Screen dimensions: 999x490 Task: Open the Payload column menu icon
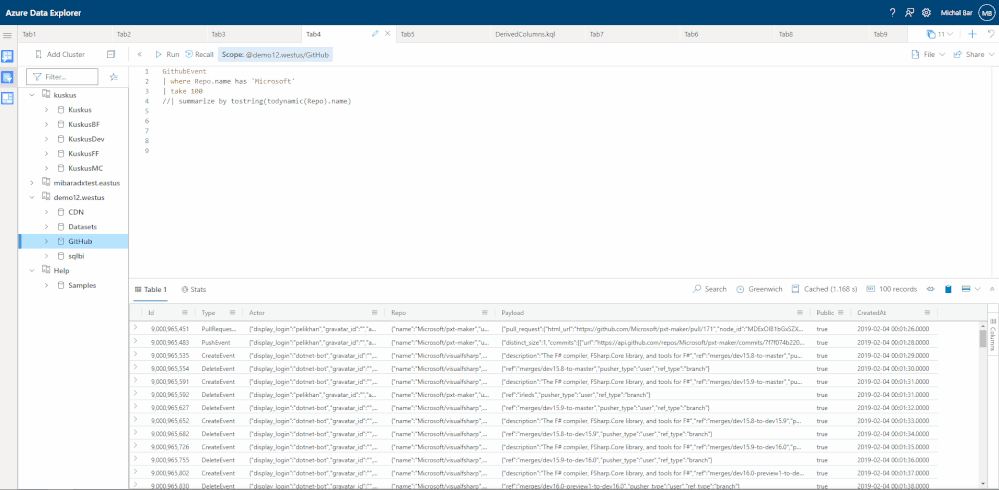coord(800,313)
